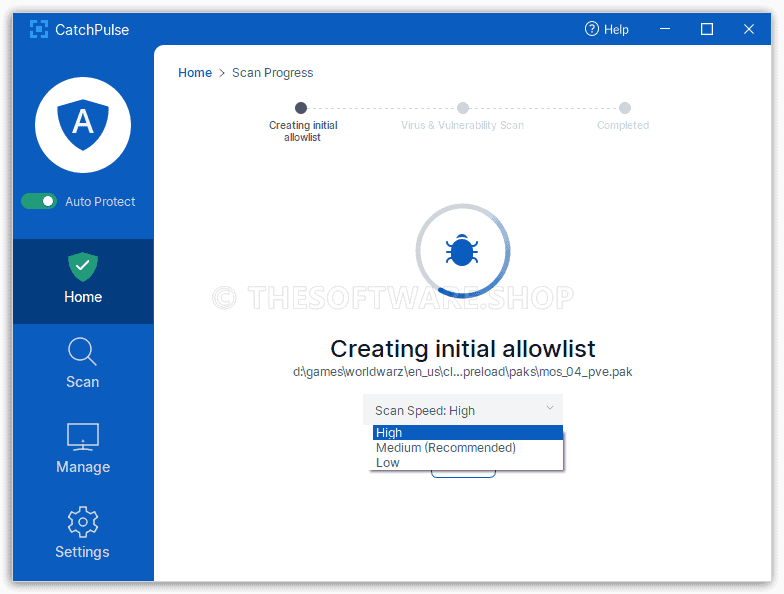Viewport: 784px width, 594px height.
Task: Click the monitor Manage icon
Action: pyautogui.click(x=83, y=436)
